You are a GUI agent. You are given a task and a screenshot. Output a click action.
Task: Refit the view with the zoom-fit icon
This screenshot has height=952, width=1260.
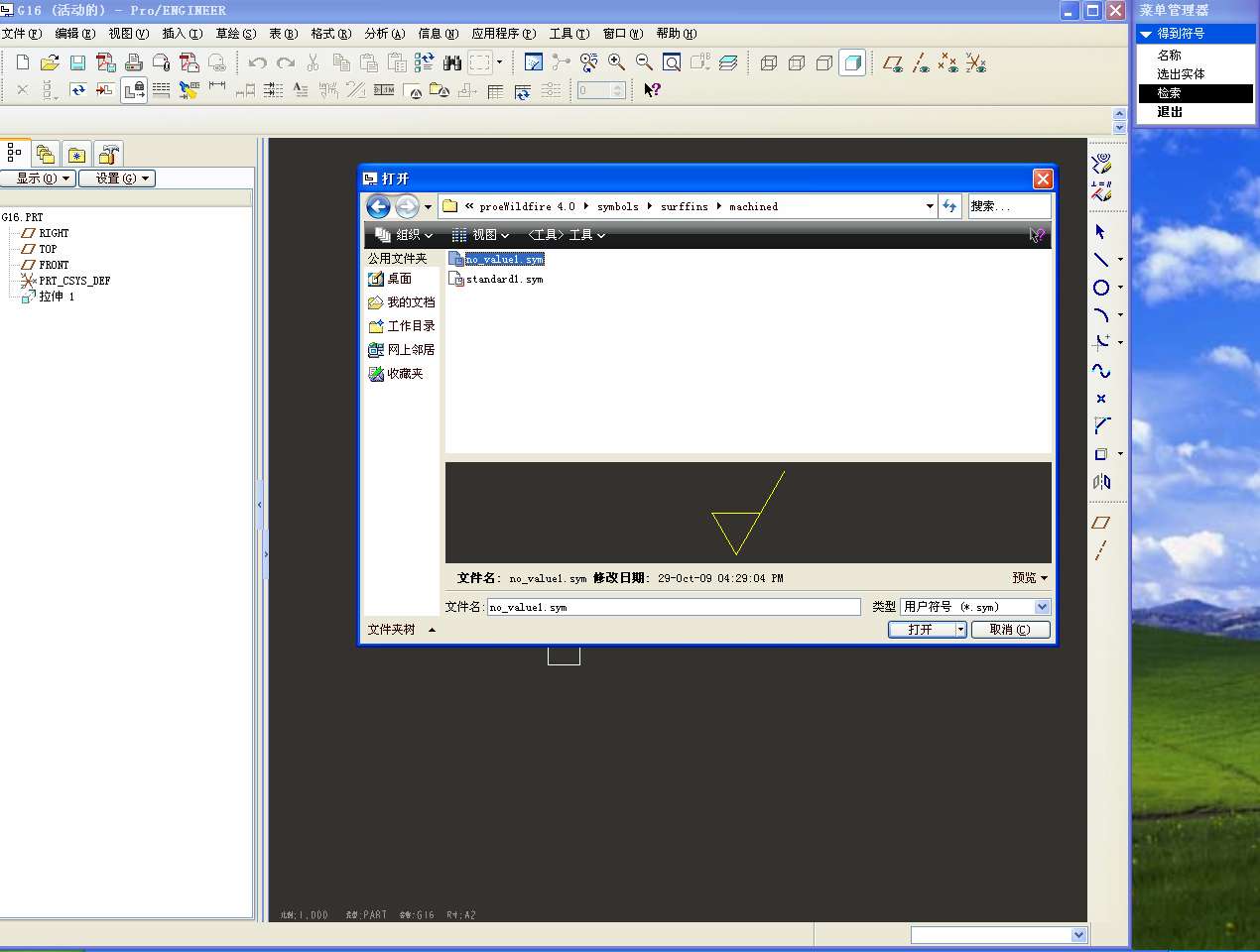(x=672, y=62)
